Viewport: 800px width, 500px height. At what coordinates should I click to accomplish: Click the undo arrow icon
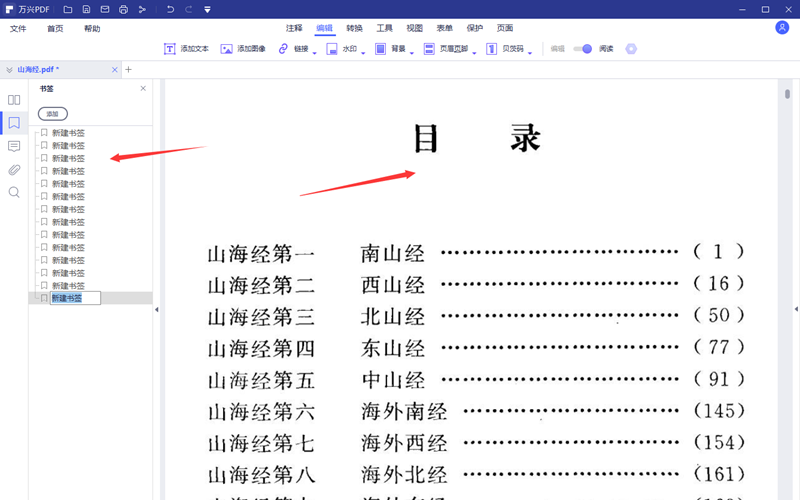click(x=170, y=9)
